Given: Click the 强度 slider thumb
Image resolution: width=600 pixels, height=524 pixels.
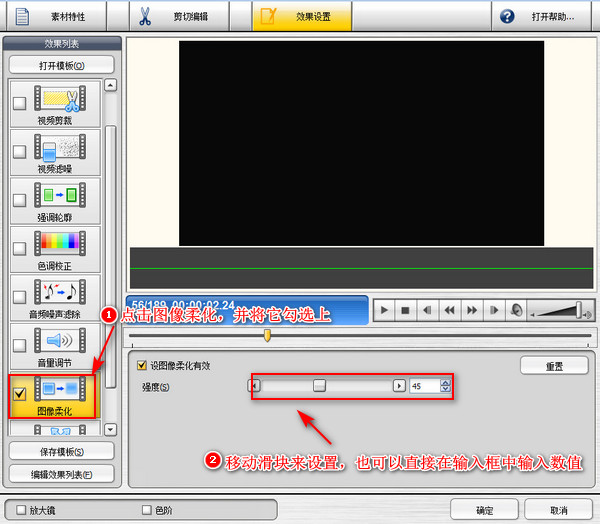Looking at the screenshot, I should (320, 386).
